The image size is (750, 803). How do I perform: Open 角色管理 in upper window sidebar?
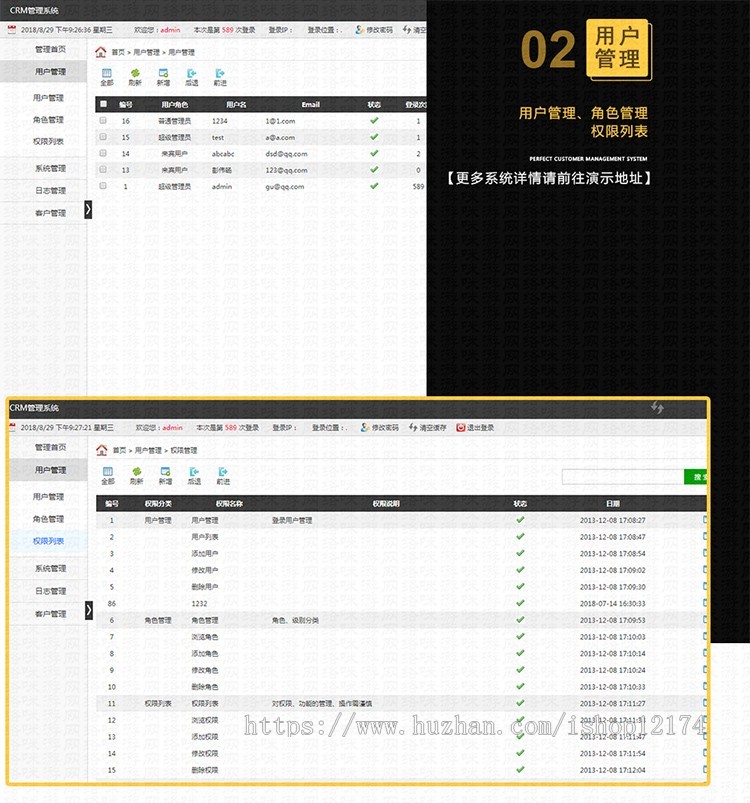48,120
